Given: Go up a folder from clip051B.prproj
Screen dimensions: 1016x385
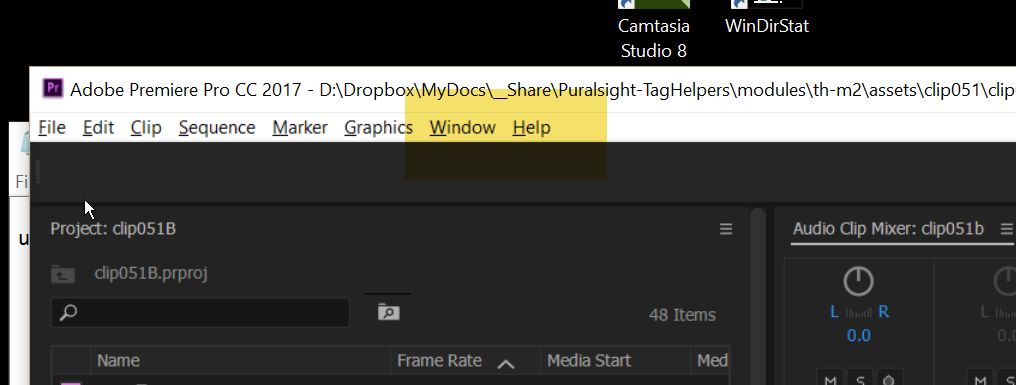Looking at the screenshot, I should tap(63, 274).
